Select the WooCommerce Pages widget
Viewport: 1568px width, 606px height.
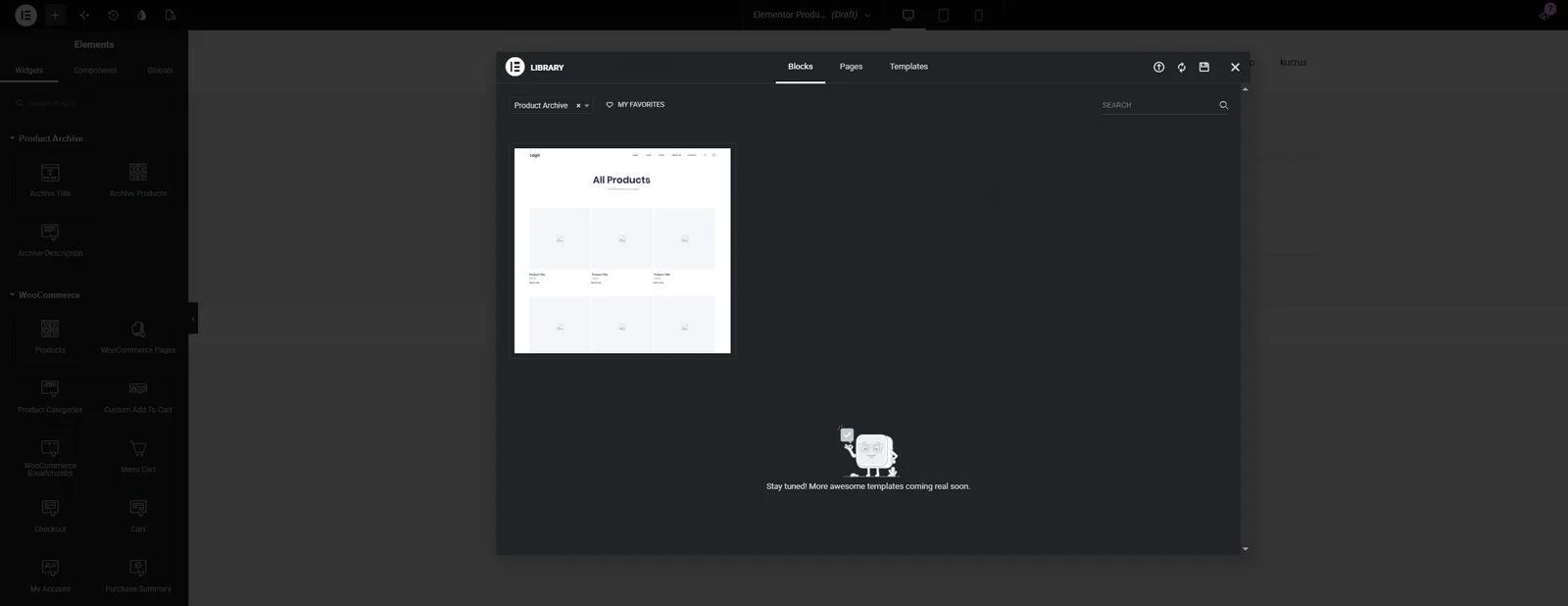(138, 336)
